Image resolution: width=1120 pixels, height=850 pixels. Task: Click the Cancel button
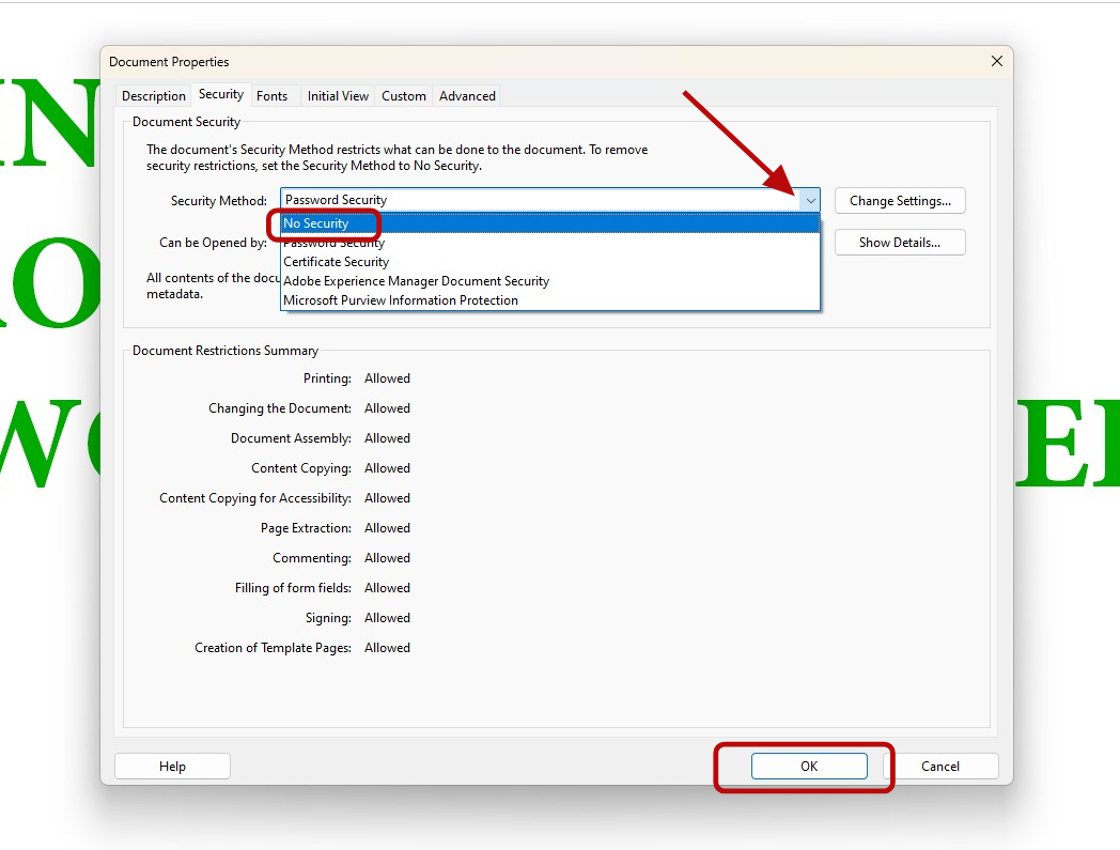940,766
